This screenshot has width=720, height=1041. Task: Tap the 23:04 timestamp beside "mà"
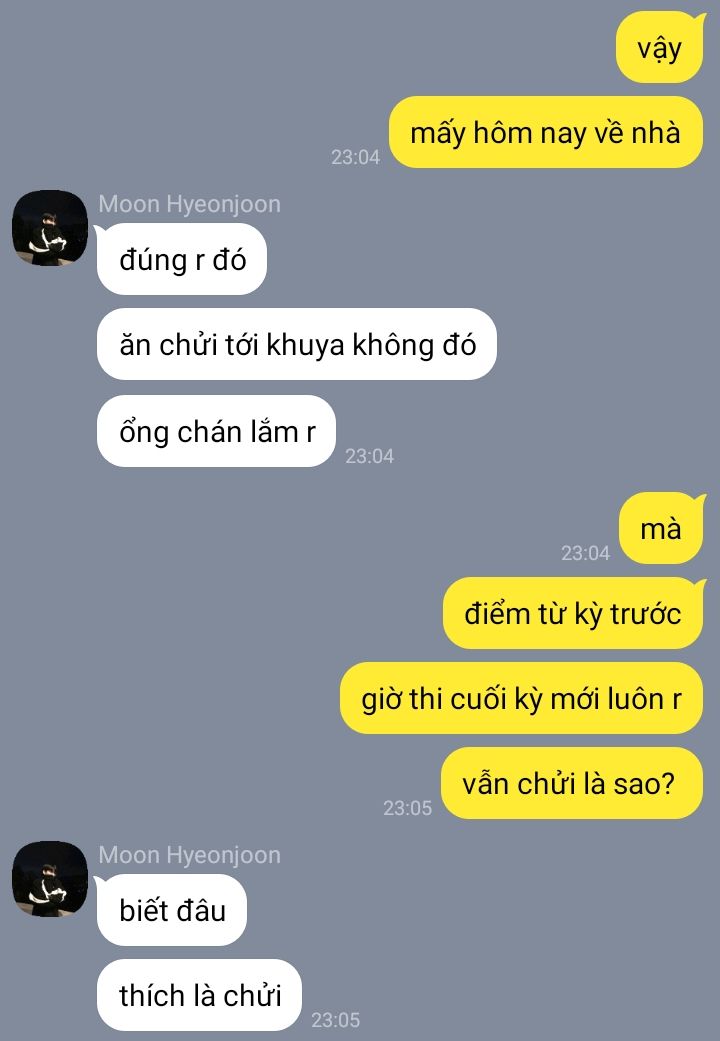[x=585, y=553]
